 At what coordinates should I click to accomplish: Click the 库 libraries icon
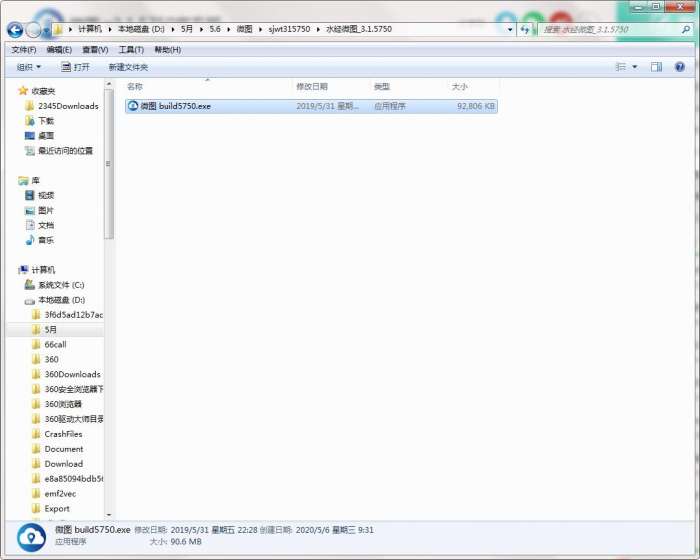[x=23, y=180]
